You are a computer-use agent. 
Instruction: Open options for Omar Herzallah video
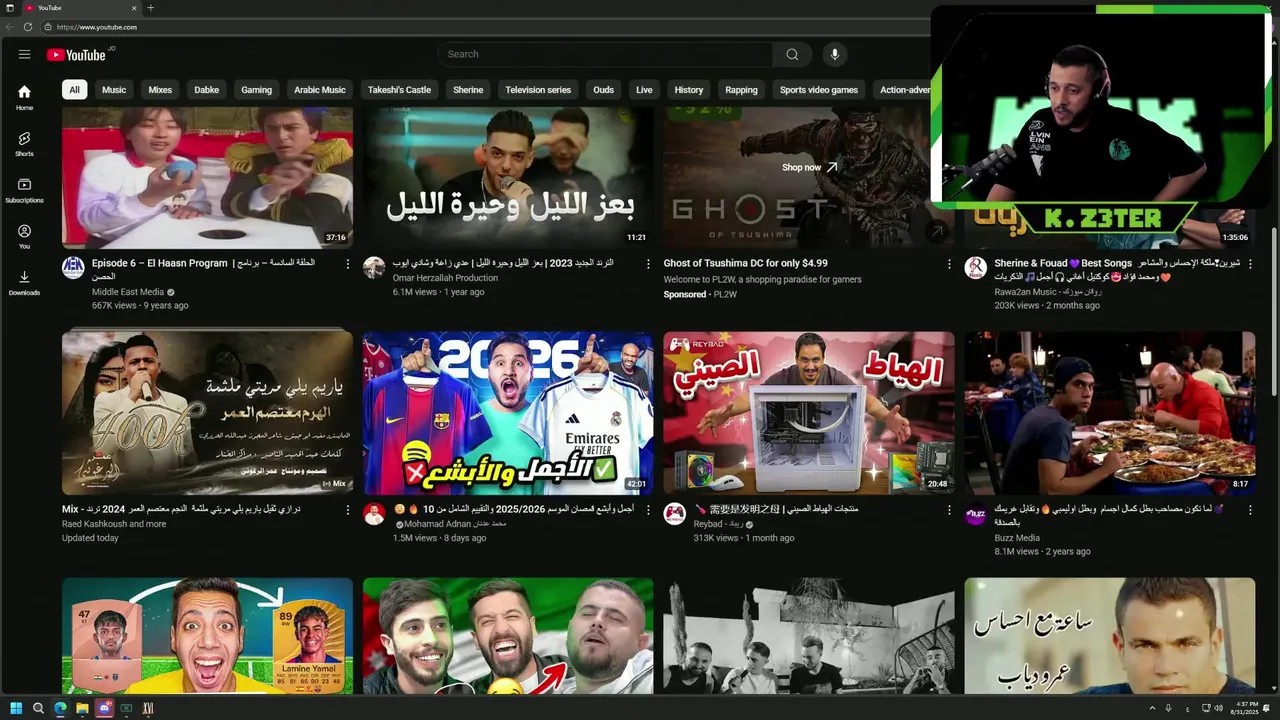649,264
